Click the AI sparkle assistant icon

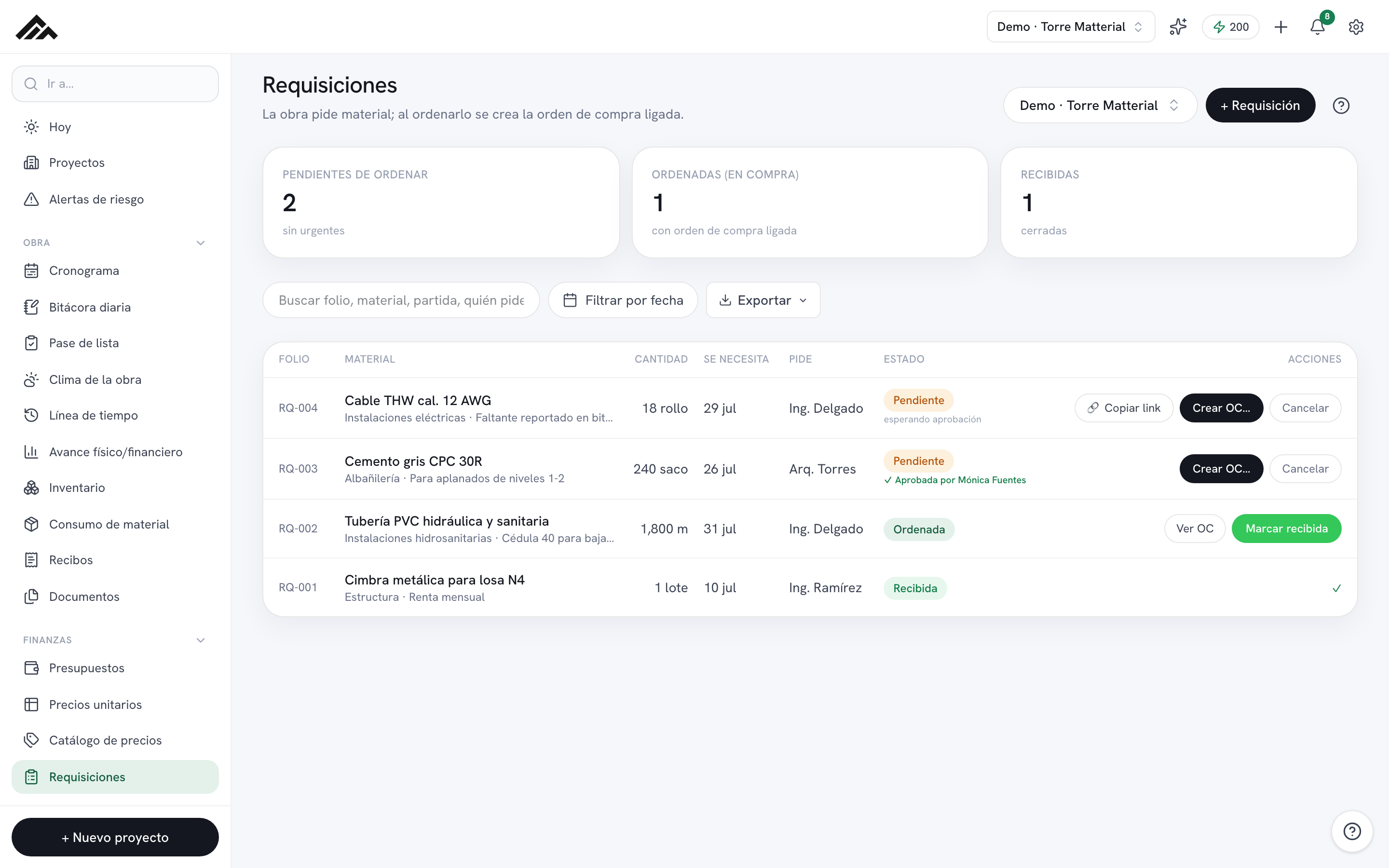[1178, 27]
